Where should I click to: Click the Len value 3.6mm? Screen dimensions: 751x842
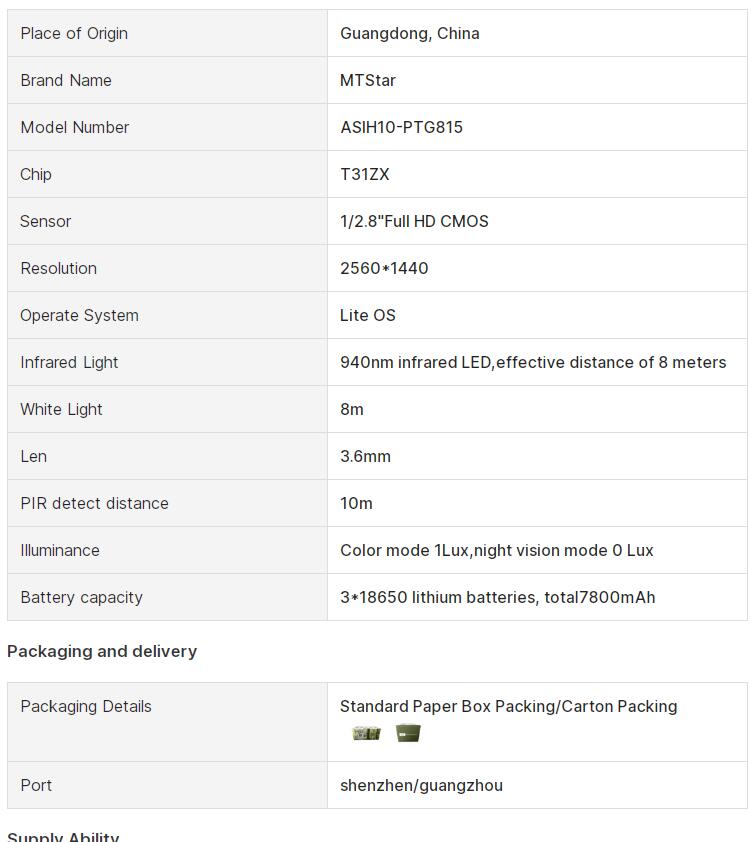[365, 456]
